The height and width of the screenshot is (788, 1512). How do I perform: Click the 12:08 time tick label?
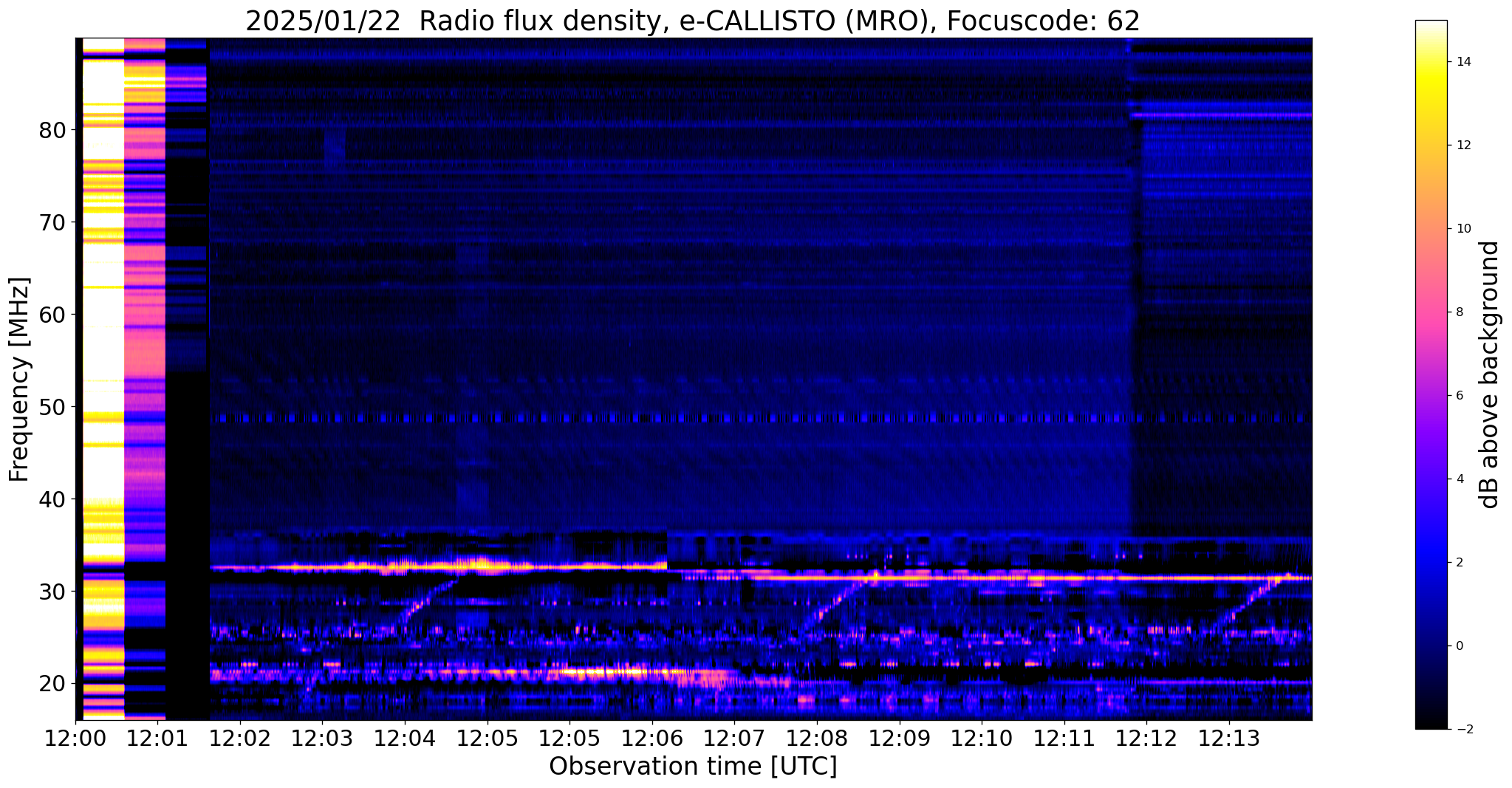click(817, 739)
